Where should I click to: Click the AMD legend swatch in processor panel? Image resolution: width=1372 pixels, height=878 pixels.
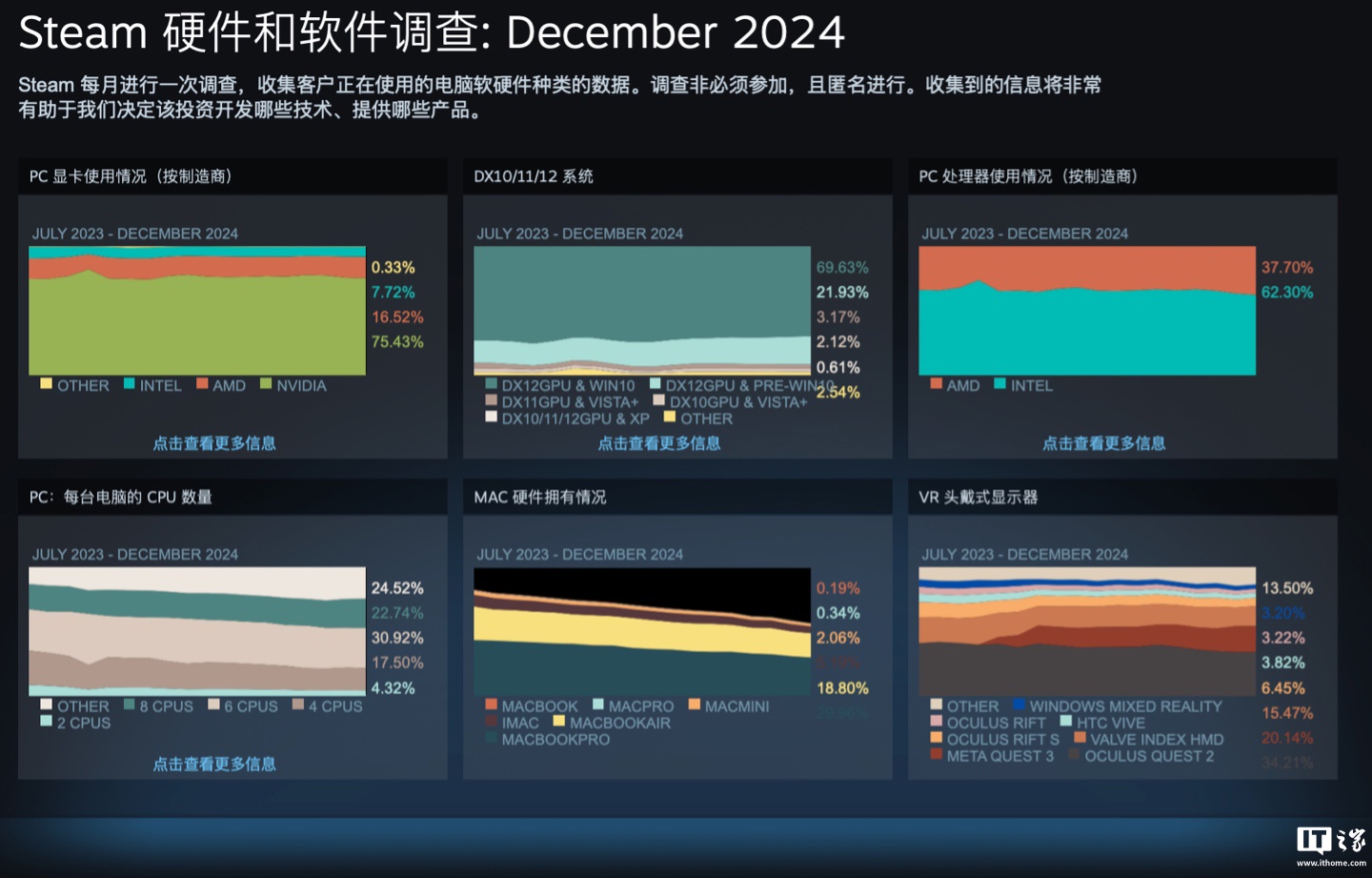[x=936, y=384]
